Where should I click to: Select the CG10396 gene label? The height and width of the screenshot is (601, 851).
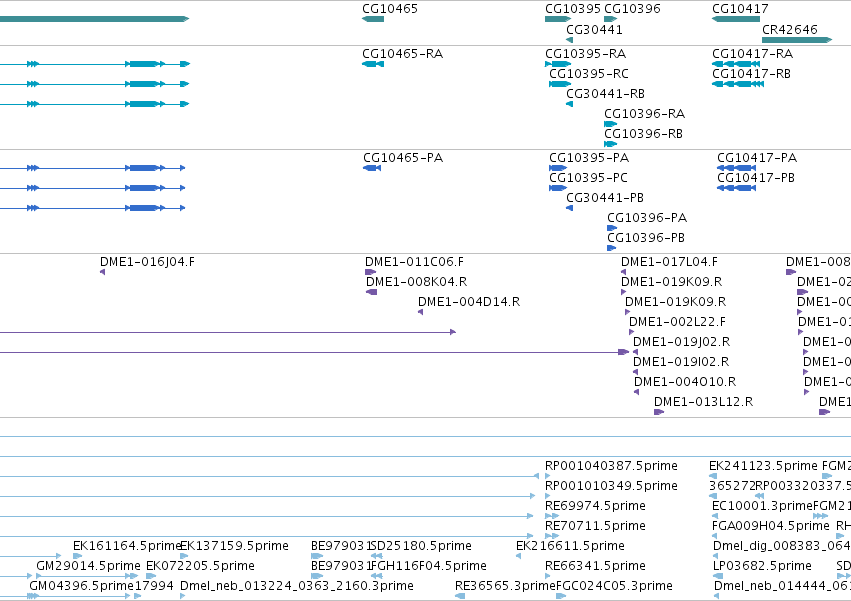point(632,9)
